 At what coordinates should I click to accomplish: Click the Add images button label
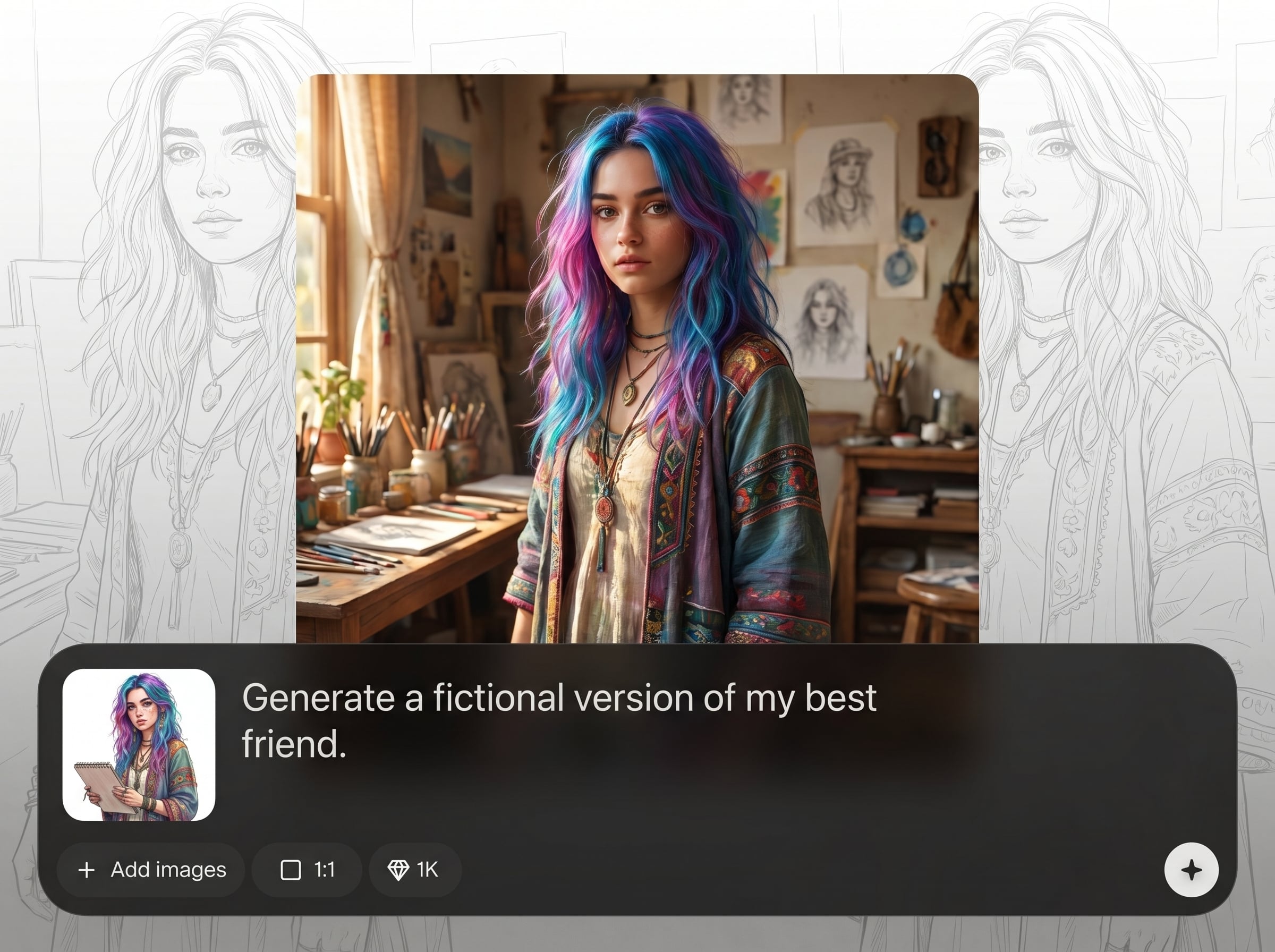pos(168,870)
